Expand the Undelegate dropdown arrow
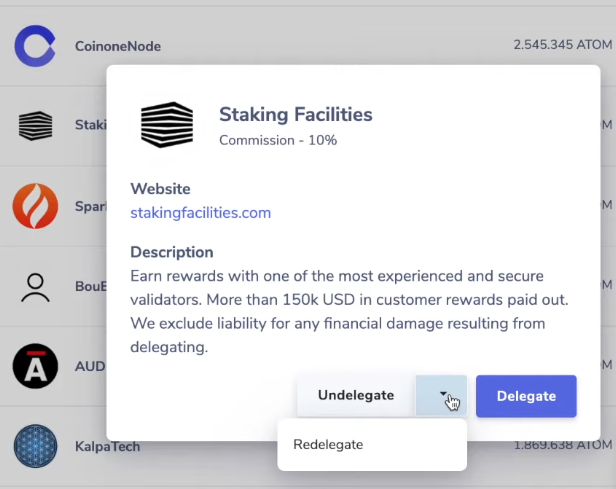The height and width of the screenshot is (489, 616). click(442, 396)
